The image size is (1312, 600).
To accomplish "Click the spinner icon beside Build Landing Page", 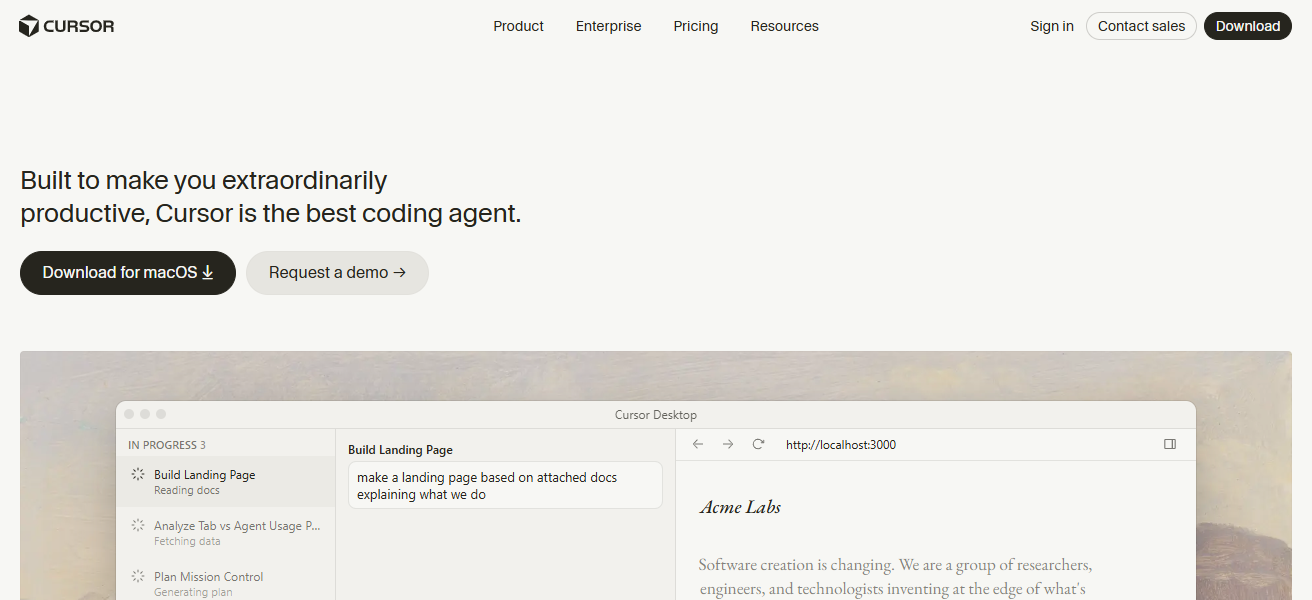I will (x=138, y=474).
